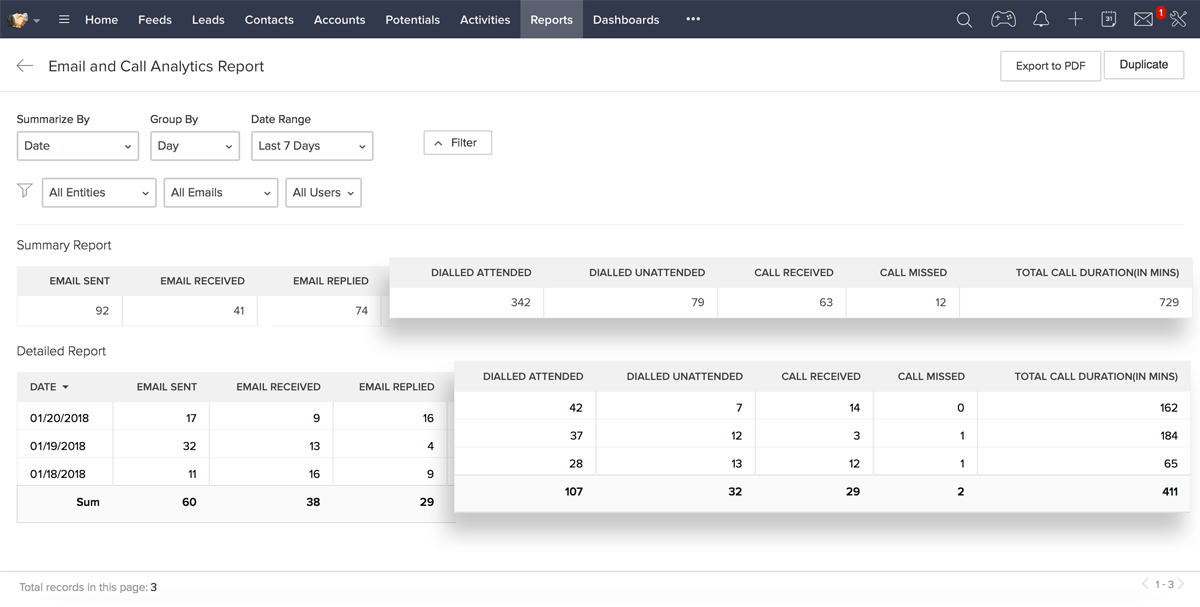Expand the Group By Day dropdown
1200x607 pixels.
pos(195,146)
